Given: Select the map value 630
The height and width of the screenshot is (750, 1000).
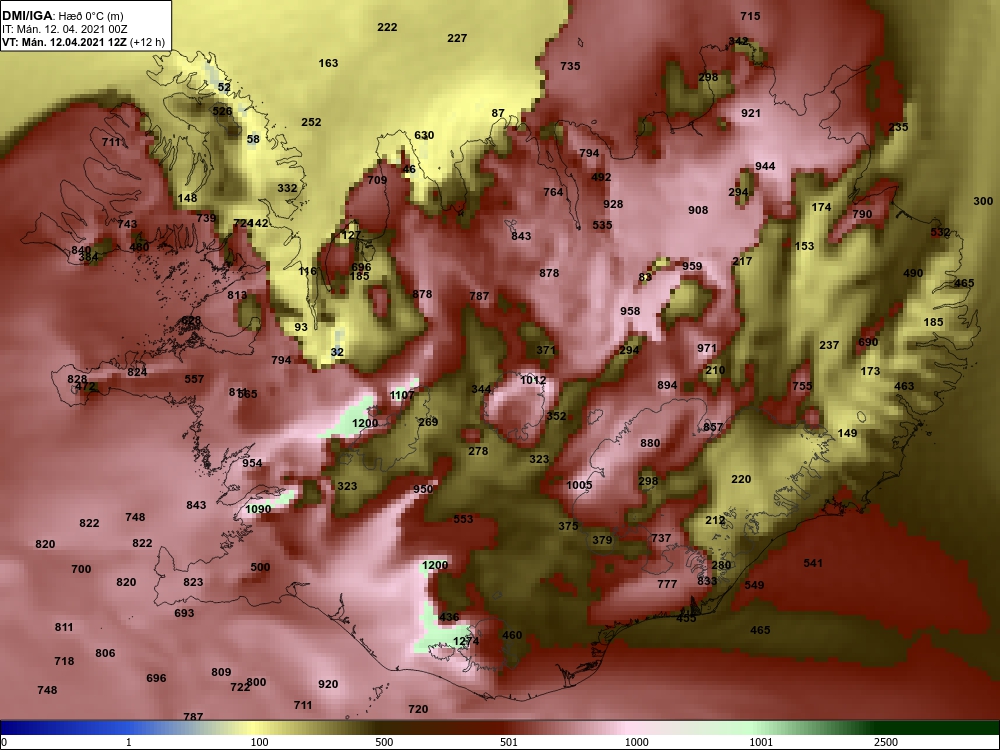Looking at the screenshot, I should (424, 135).
